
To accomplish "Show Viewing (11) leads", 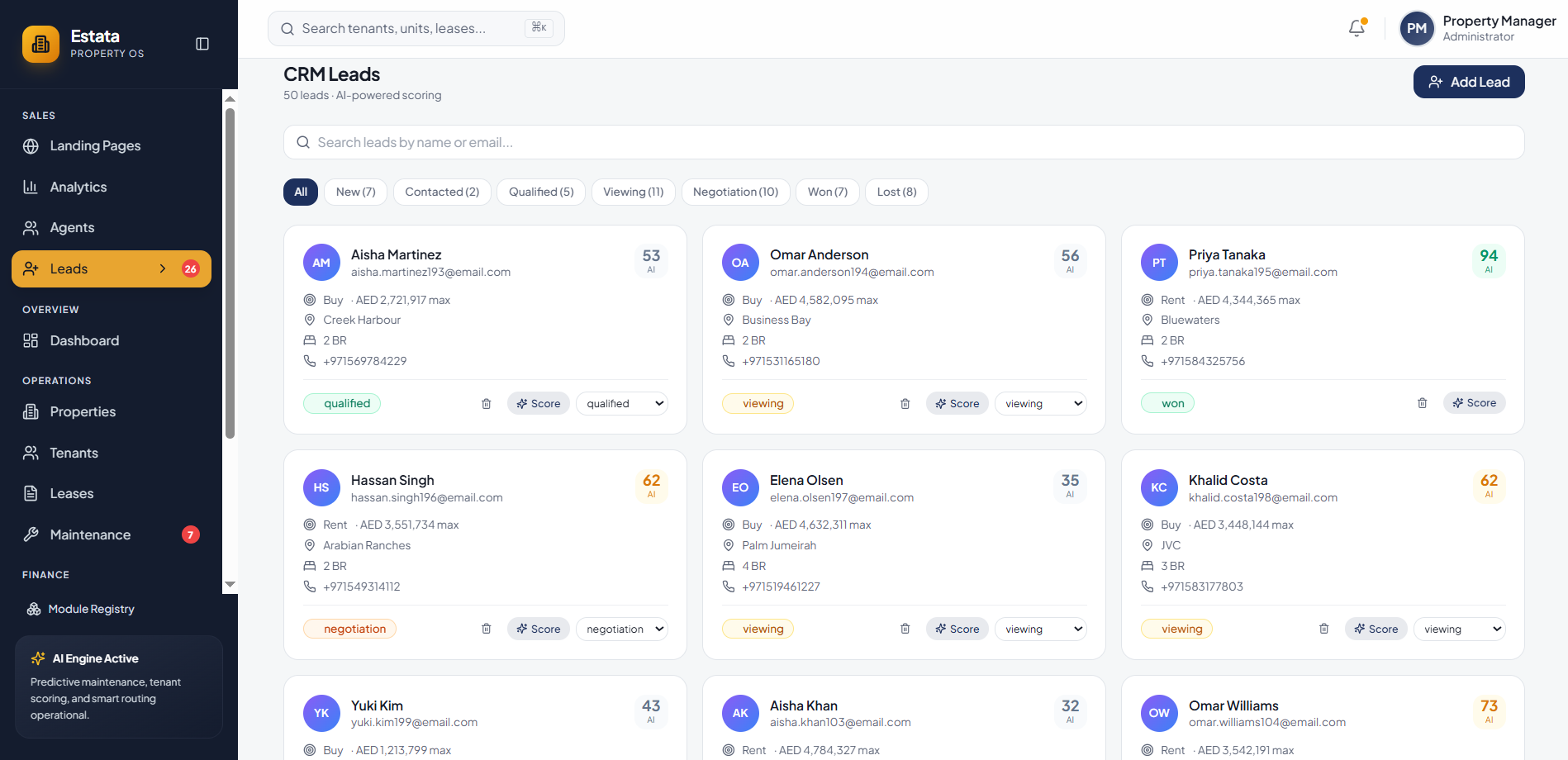I will coord(634,192).
